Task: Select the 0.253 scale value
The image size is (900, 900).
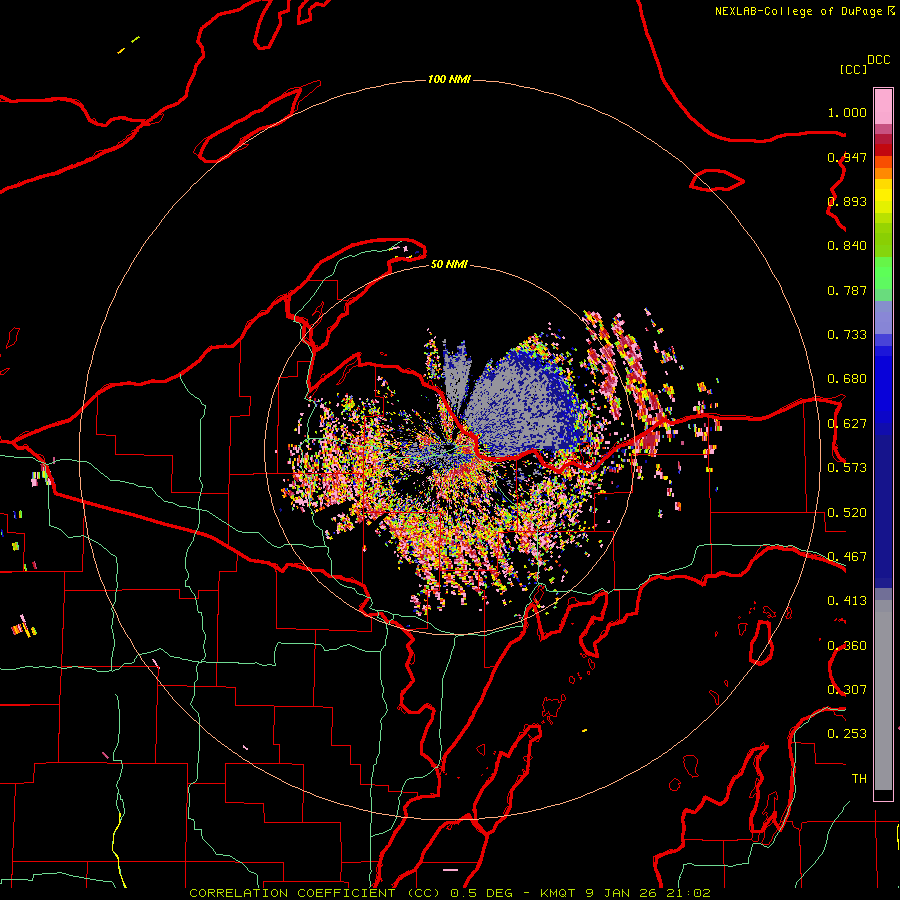Action: [x=847, y=734]
